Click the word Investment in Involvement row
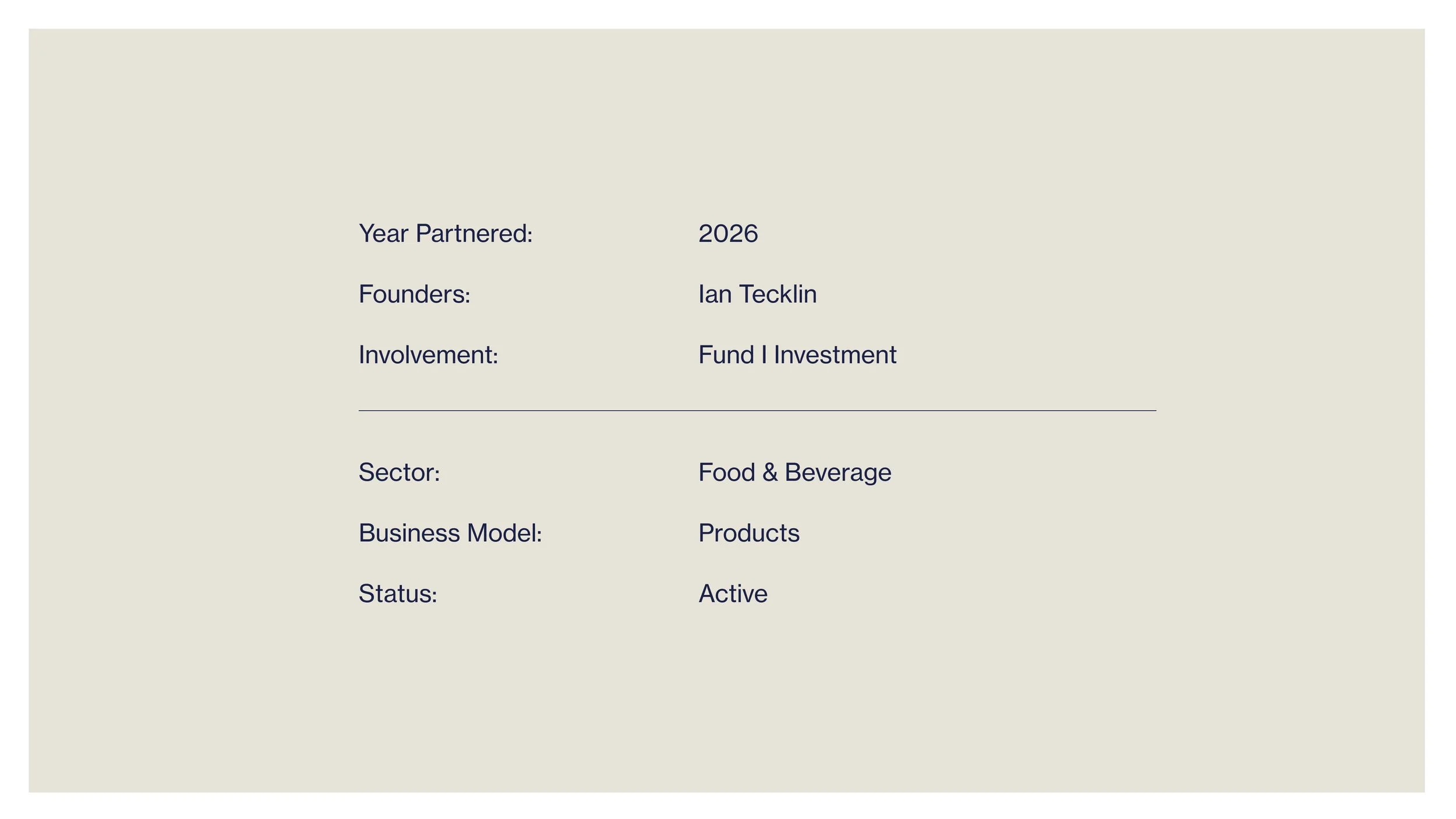 pos(835,355)
